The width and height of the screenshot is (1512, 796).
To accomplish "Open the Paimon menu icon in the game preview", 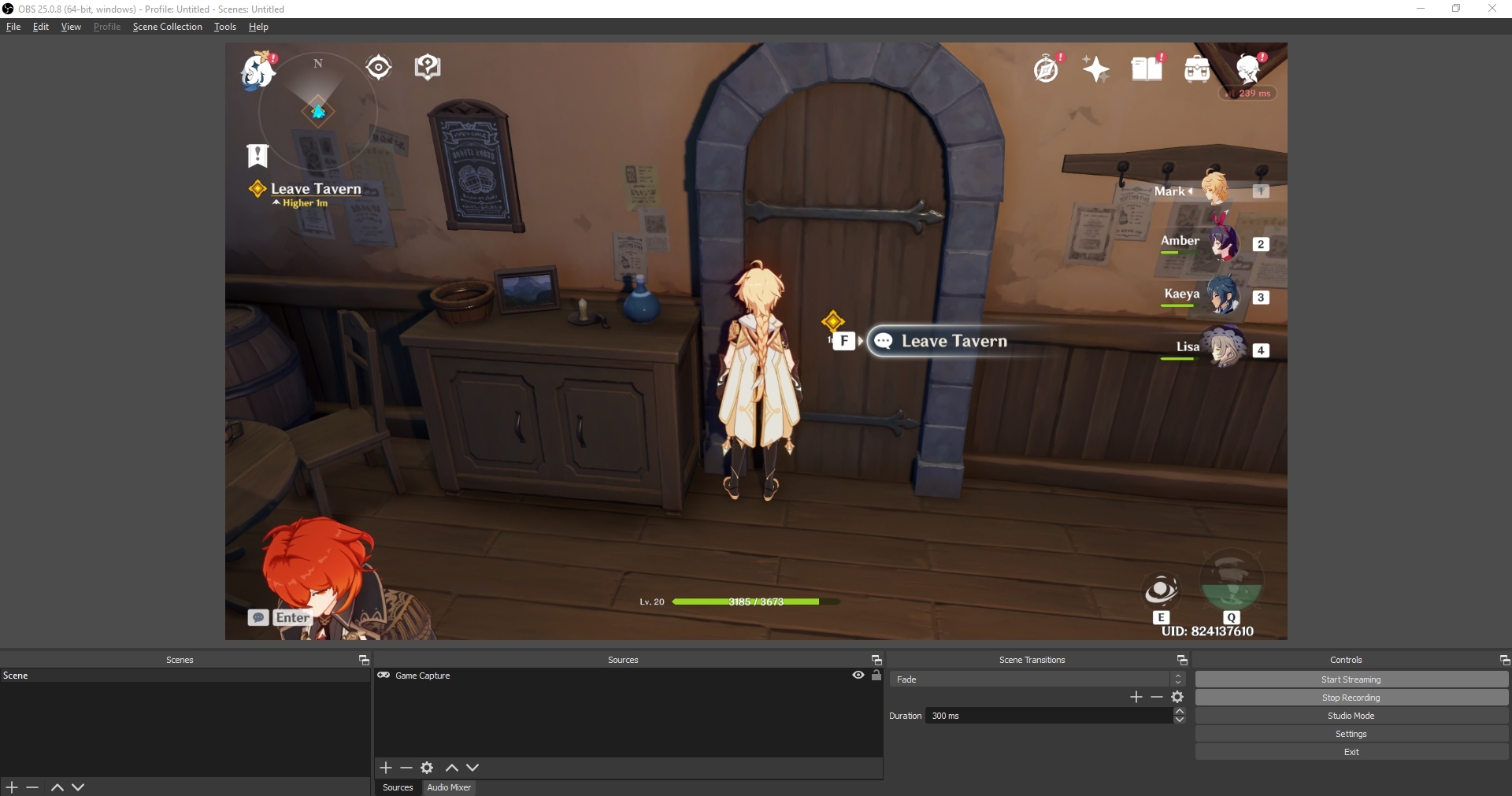I will pos(258,71).
